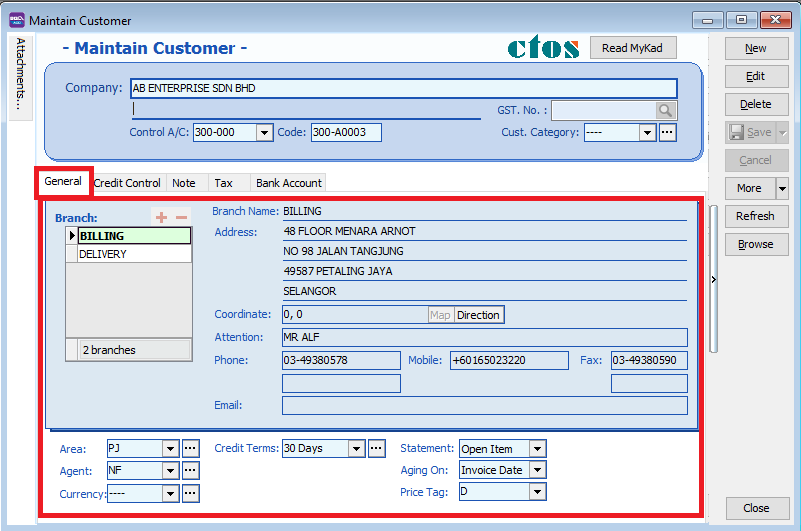
Task: Click ellipsis button next to Credit Terms
Action: click(376, 448)
